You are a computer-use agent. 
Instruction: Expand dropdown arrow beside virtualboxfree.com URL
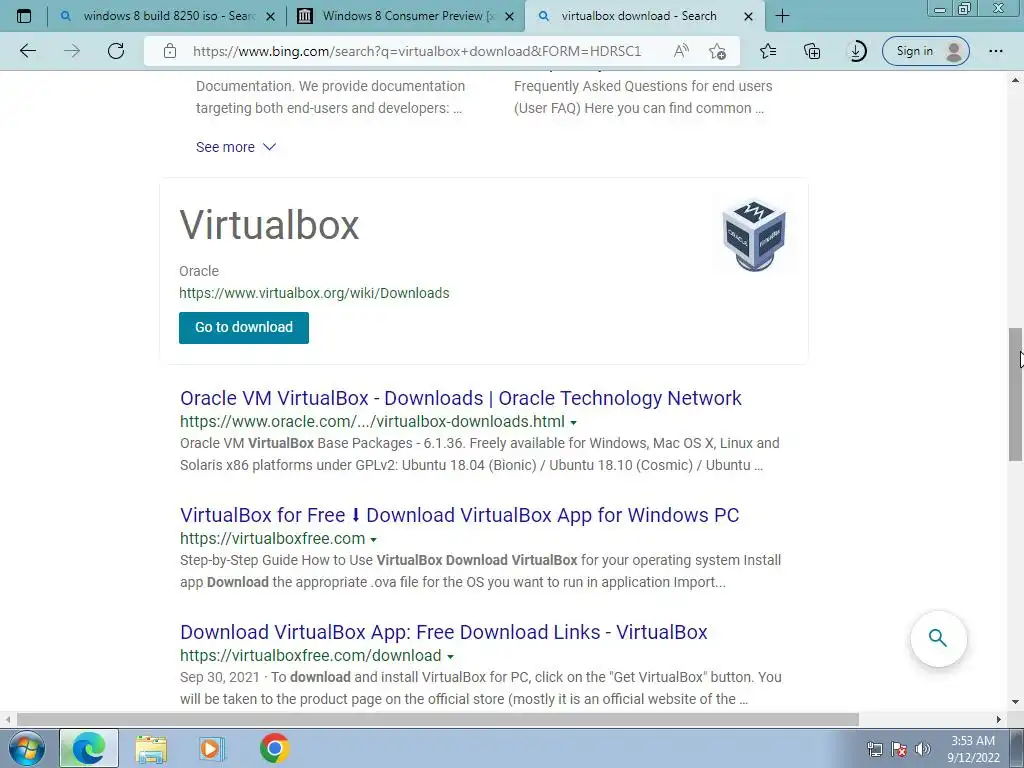[x=374, y=539]
